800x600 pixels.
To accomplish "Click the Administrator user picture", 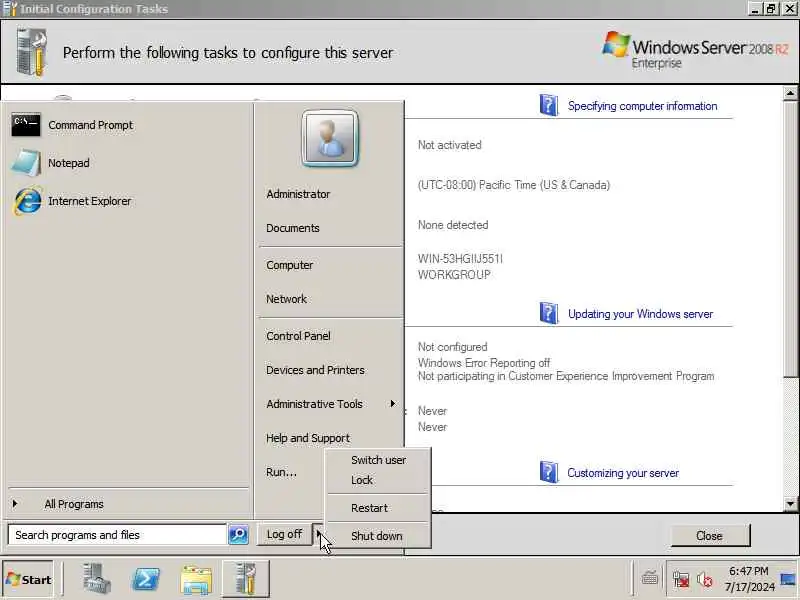I will [x=330, y=138].
